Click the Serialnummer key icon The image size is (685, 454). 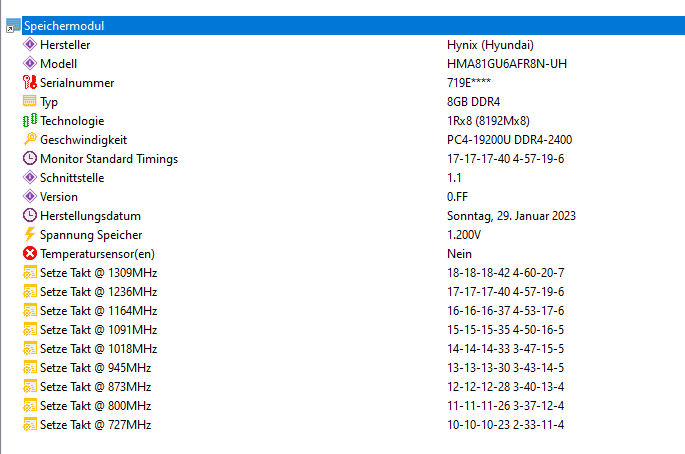tap(29, 83)
